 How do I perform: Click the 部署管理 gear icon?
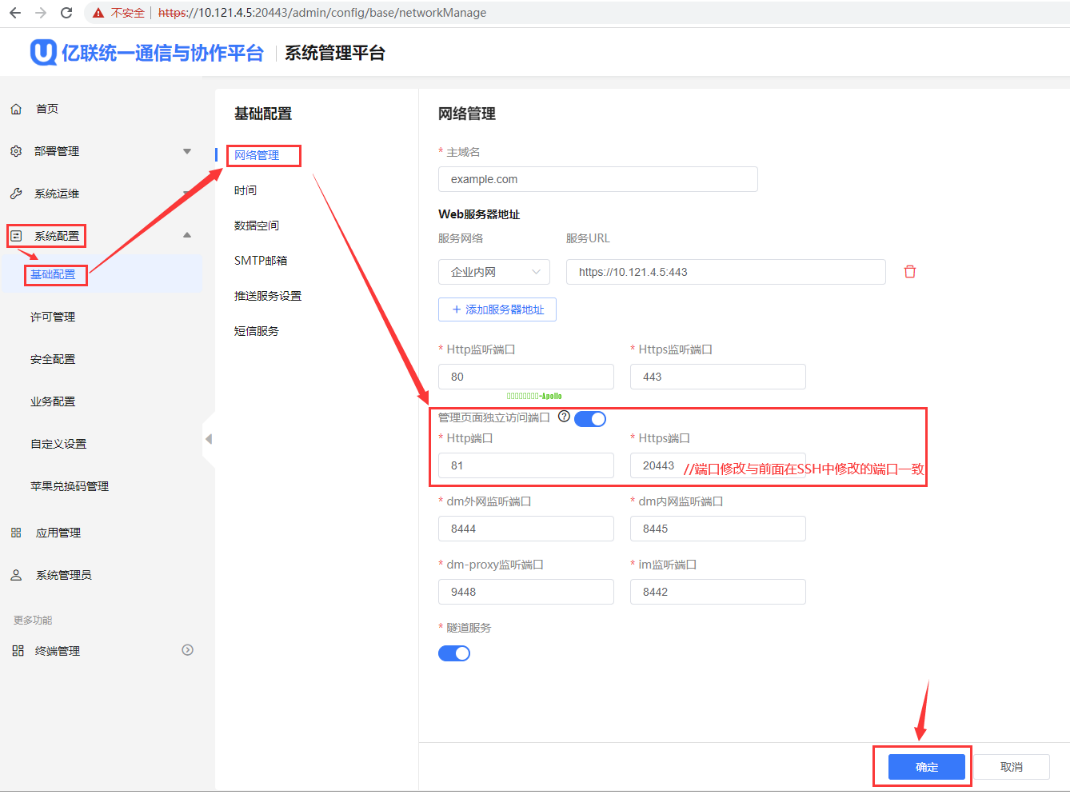click(x=16, y=152)
